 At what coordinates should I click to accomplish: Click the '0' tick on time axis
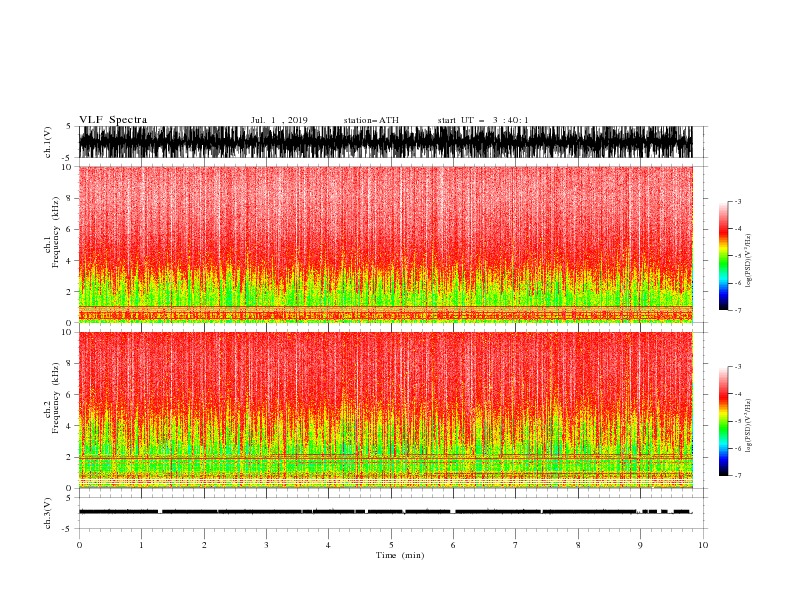pyautogui.click(x=79, y=545)
